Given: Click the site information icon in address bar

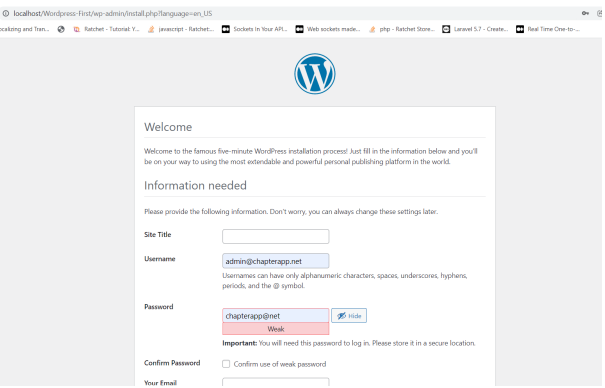Looking at the screenshot, I should click(6, 13).
